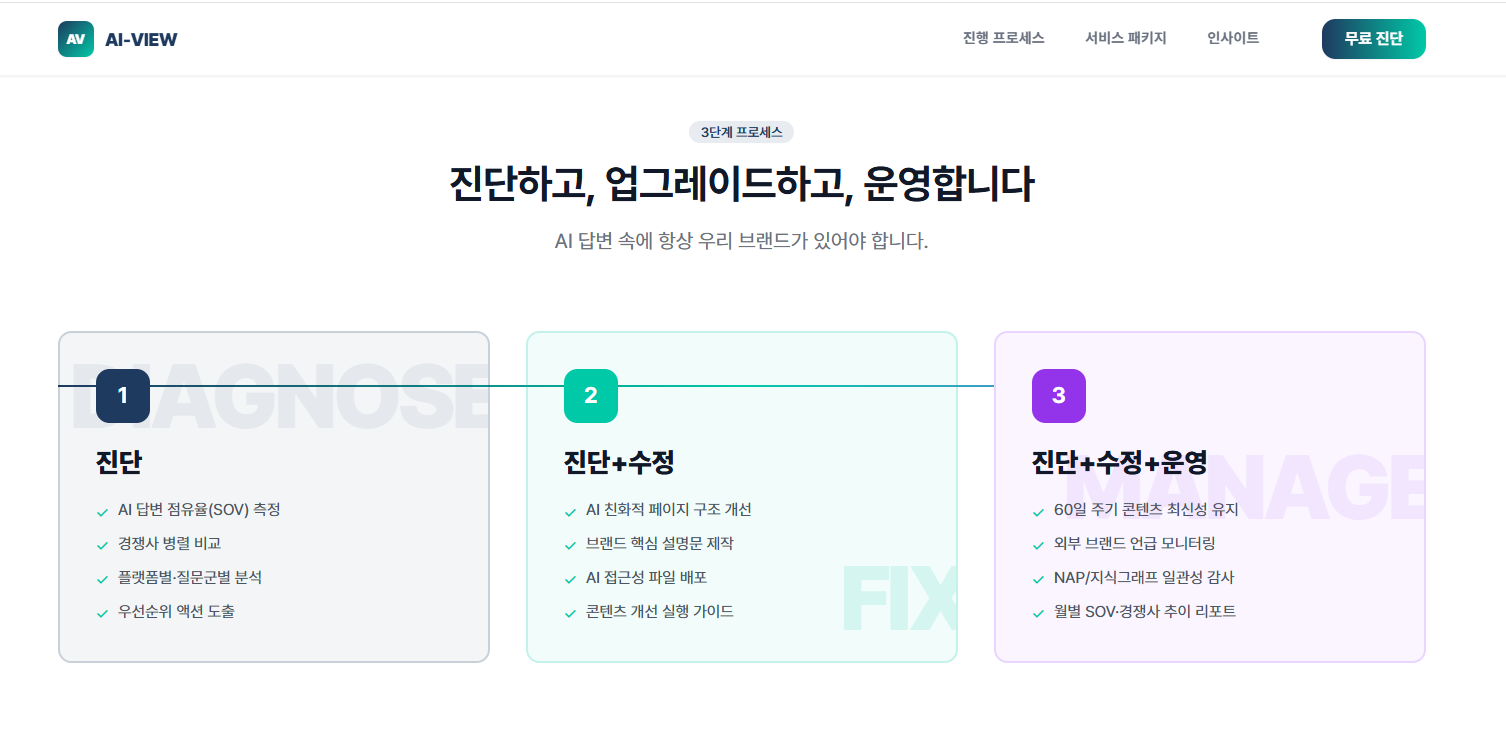Viewport: 1506px width, 743px height.
Task: Click checkmark beside 외부 브랜드 언급 모니터링
Action: point(1038,546)
